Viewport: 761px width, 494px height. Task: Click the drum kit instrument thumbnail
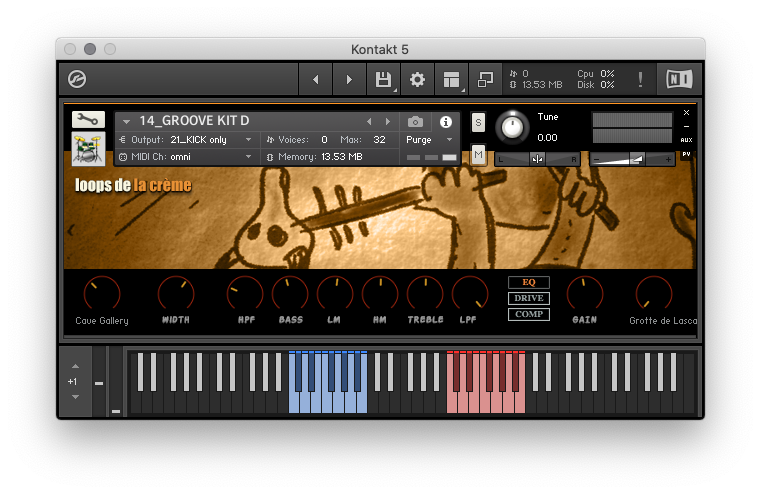(x=88, y=149)
